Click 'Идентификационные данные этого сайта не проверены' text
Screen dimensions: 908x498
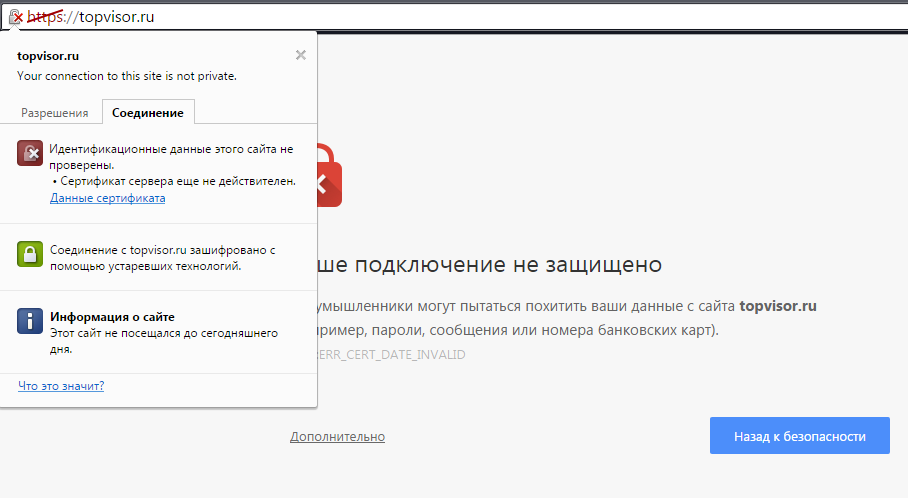click(171, 157)
